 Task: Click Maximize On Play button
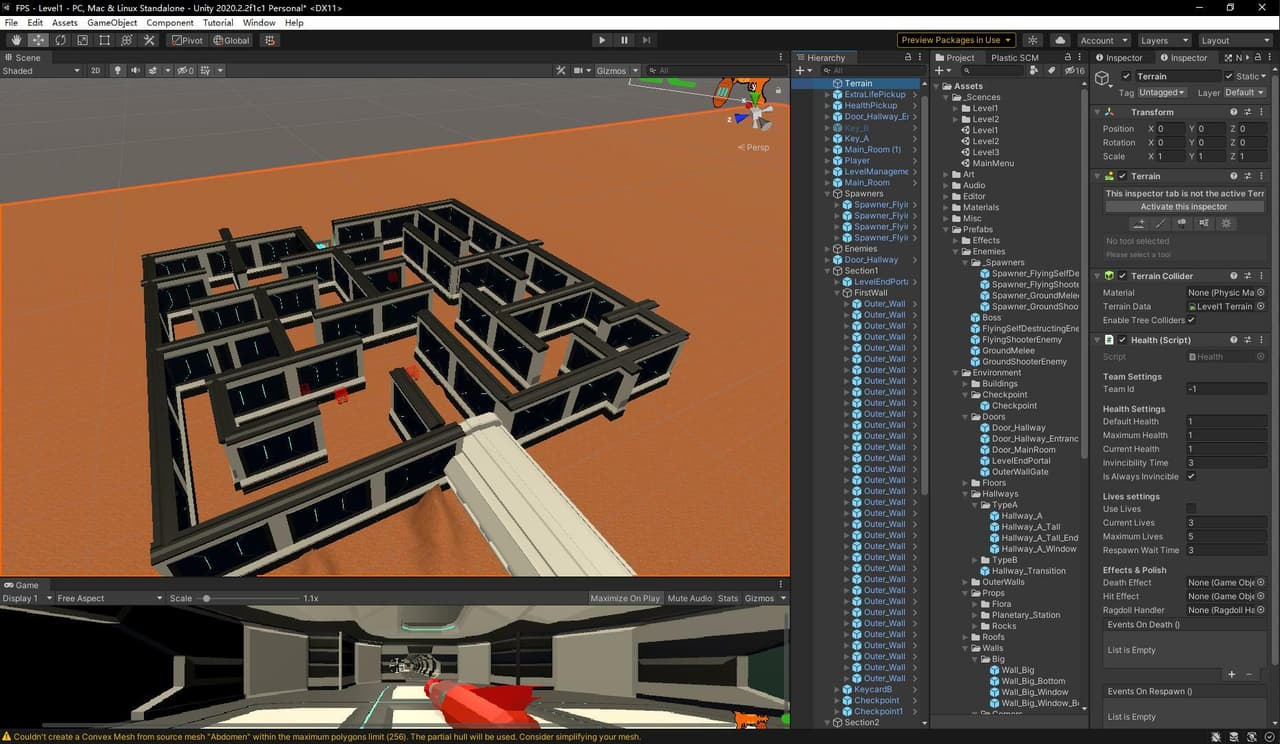(624, 598)
